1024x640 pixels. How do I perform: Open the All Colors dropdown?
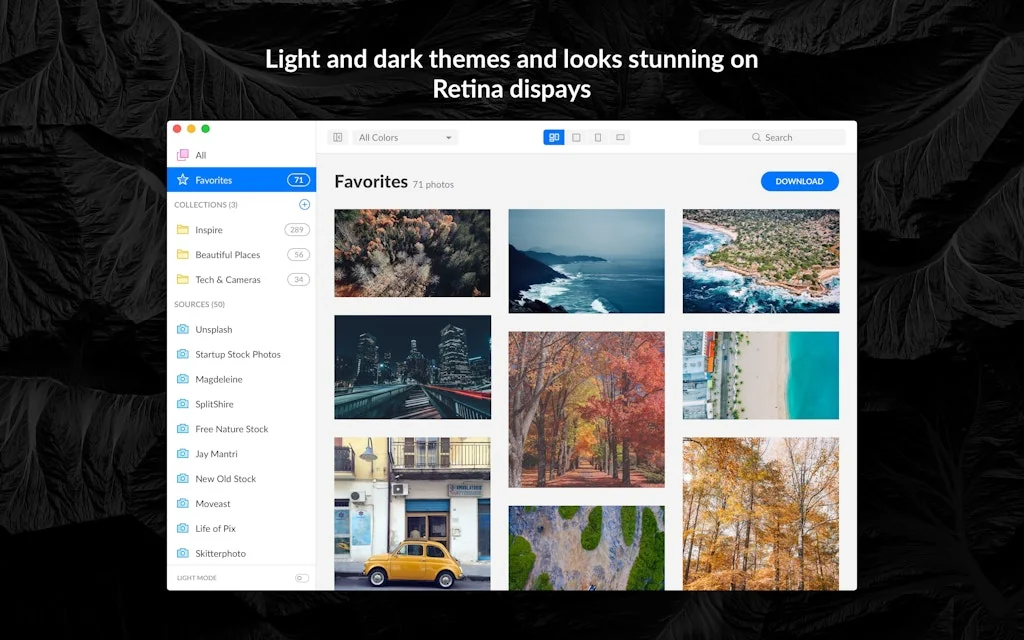pos(405,138)
